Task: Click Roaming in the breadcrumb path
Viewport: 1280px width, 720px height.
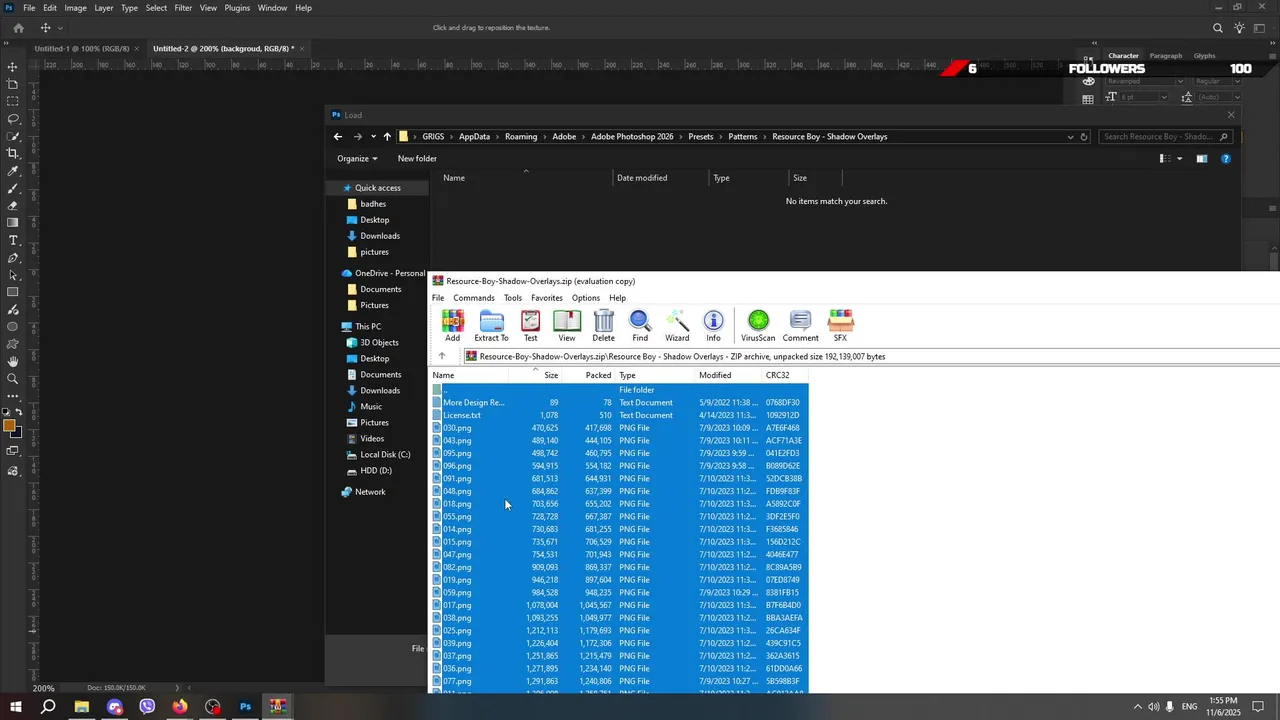Action: point(521,137)
